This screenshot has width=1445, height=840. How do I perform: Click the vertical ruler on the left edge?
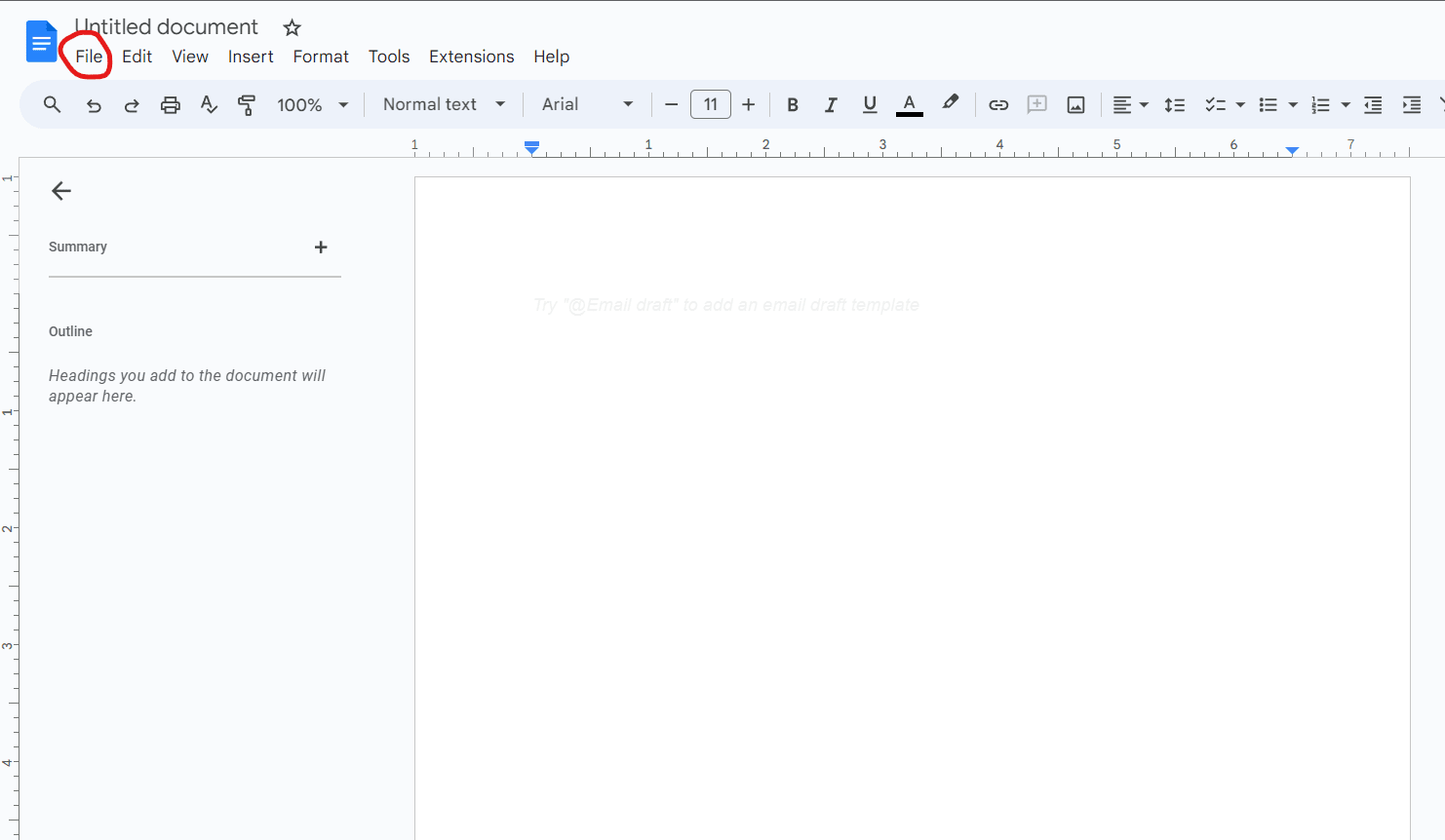pos(9,498)
